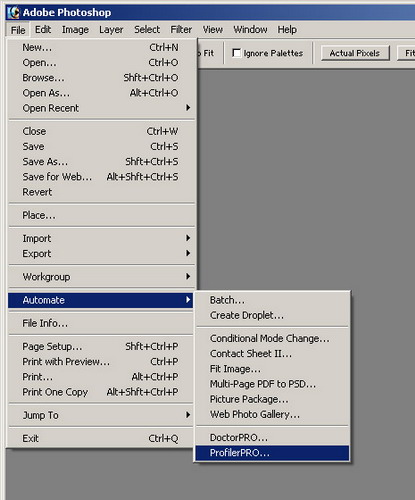Choose Print with Preview
Viewport: 415px width, 500px height.
tap(101, 362)
